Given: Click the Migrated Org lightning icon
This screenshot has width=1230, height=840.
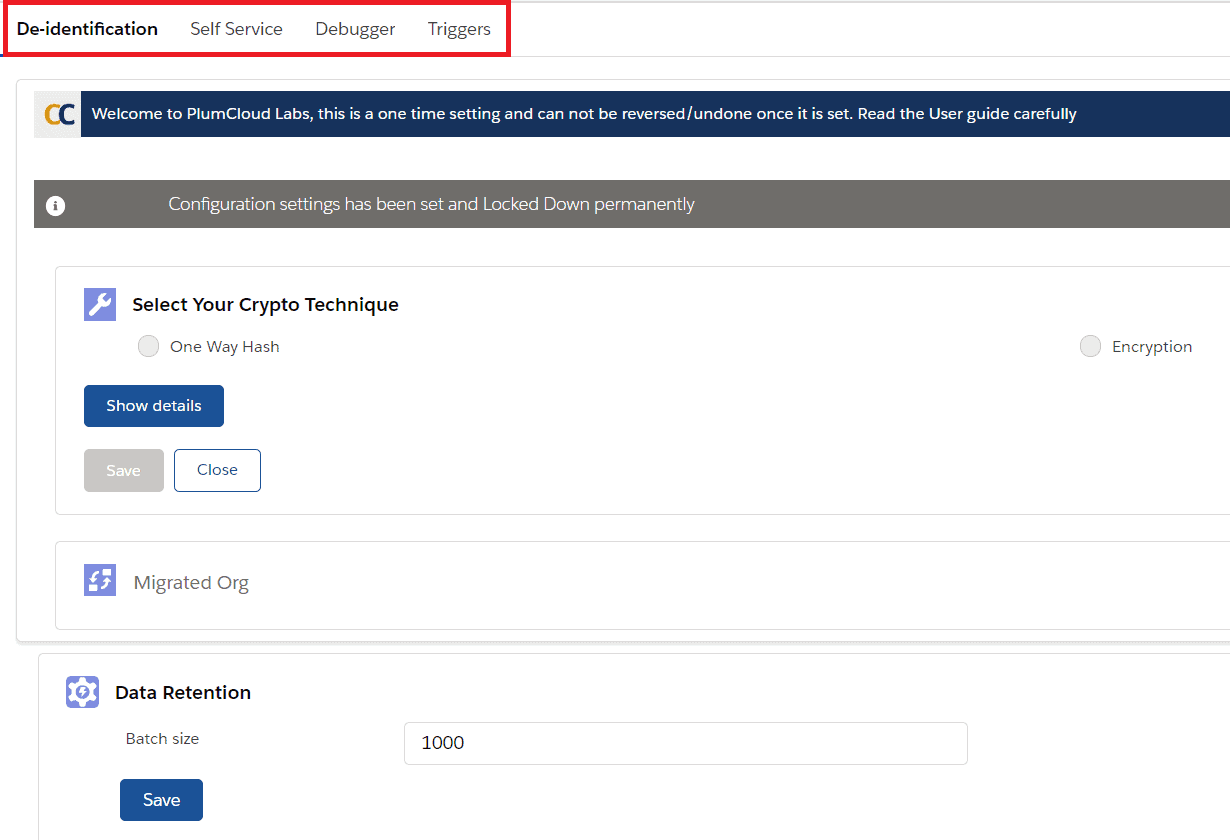Looking at the screenshot, I should [100, 580].
